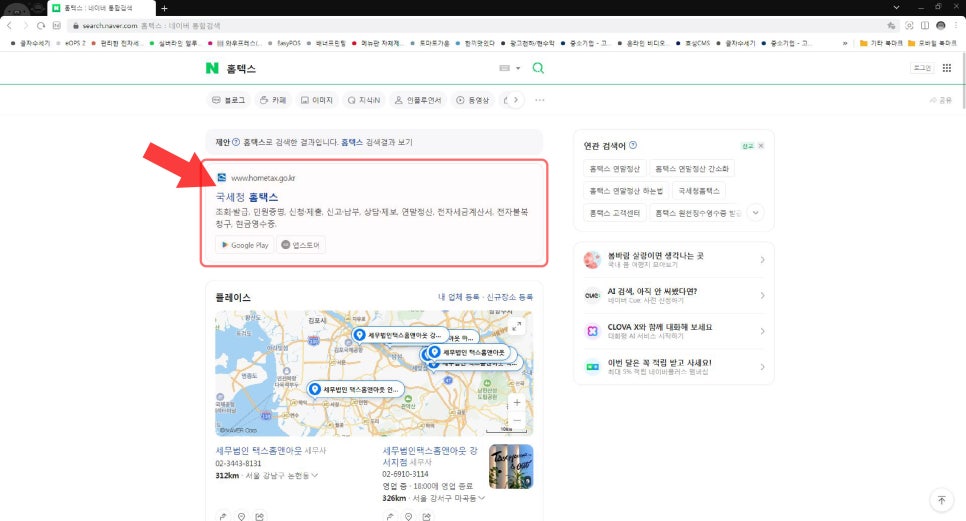Expand address 서울 강남구 논현동 chevron
Screen dimensions: 966x521
pyautogui.click(x=315, y=475)
